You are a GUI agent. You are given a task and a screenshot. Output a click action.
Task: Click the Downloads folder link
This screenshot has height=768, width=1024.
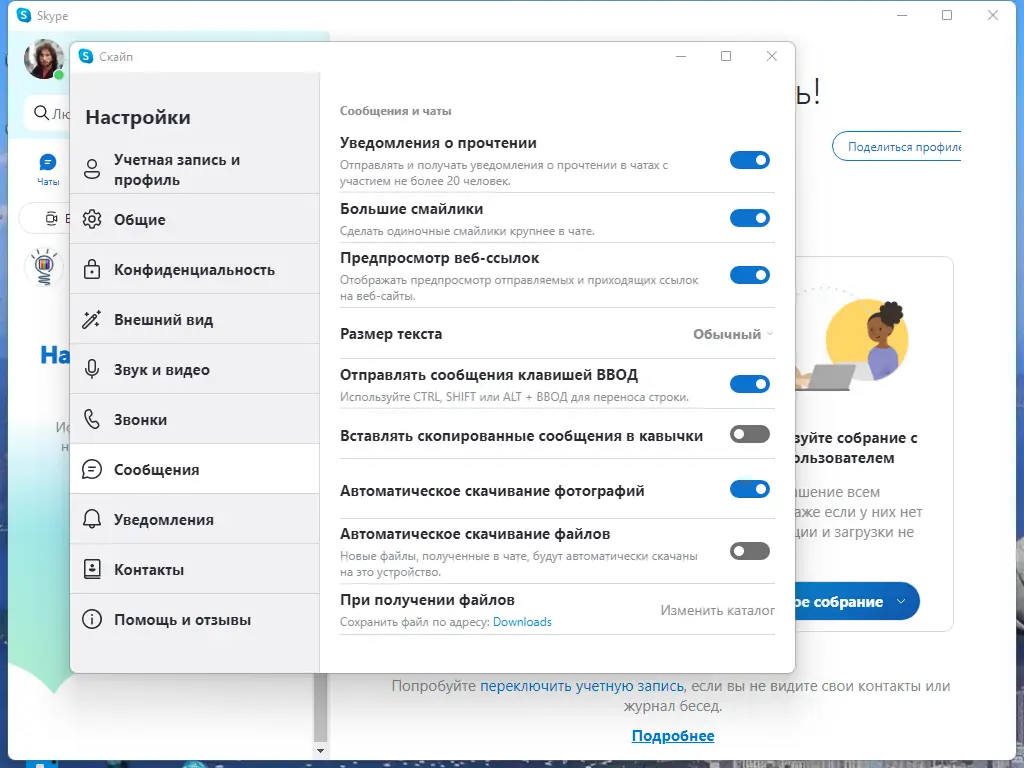(525, 622)
